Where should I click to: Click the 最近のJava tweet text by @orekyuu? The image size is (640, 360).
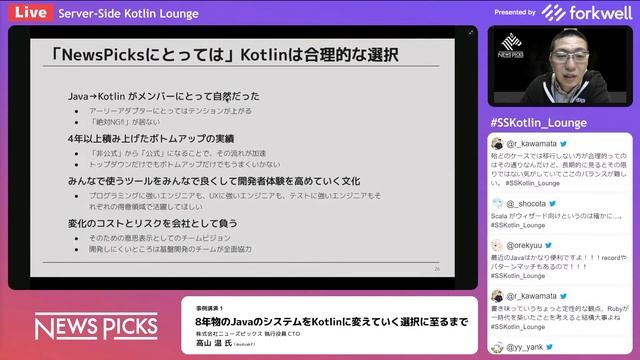coord(559,262)
